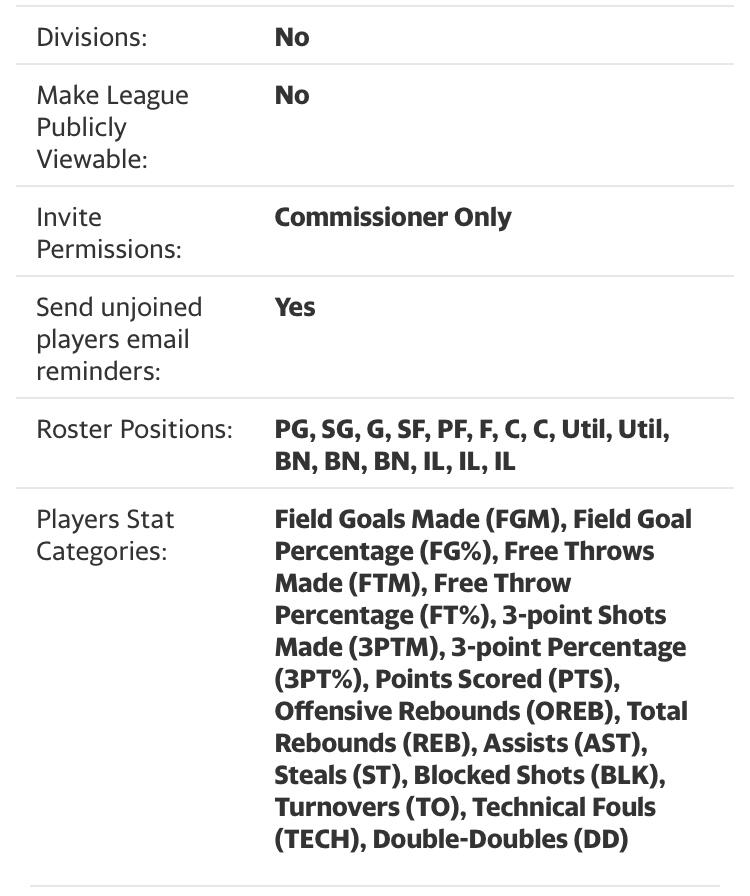
Task: Select the Roster Positions label
Action: pos(134,429)
